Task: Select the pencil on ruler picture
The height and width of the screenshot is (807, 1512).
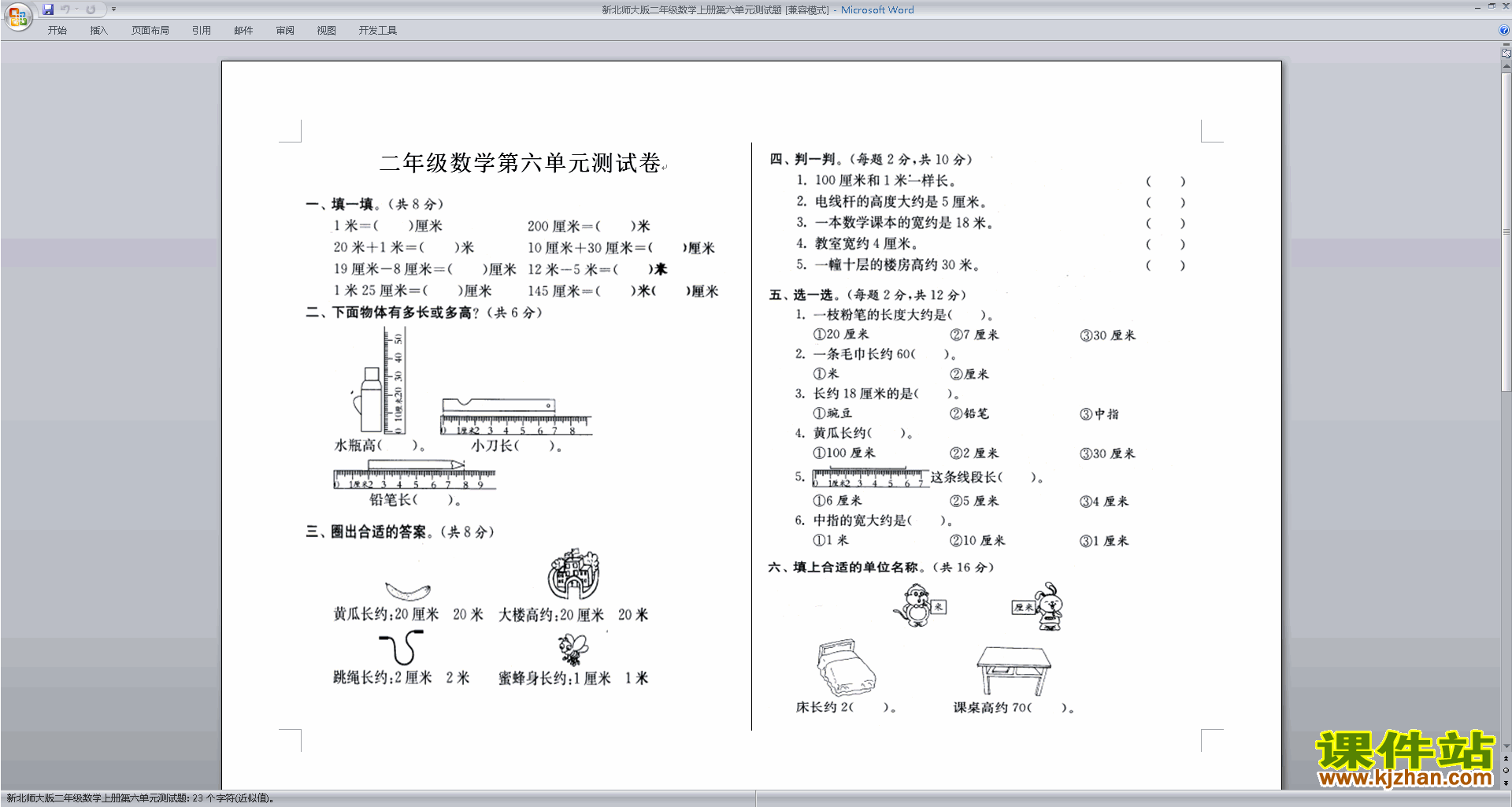Action: [x=414, y=473]
